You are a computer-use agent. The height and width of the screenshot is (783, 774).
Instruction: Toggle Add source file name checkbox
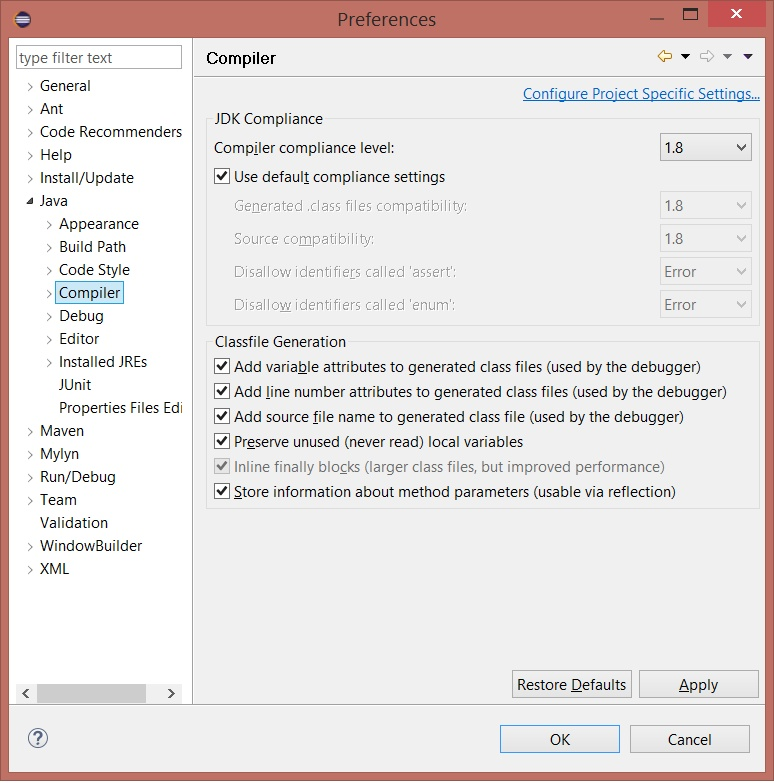222,416
